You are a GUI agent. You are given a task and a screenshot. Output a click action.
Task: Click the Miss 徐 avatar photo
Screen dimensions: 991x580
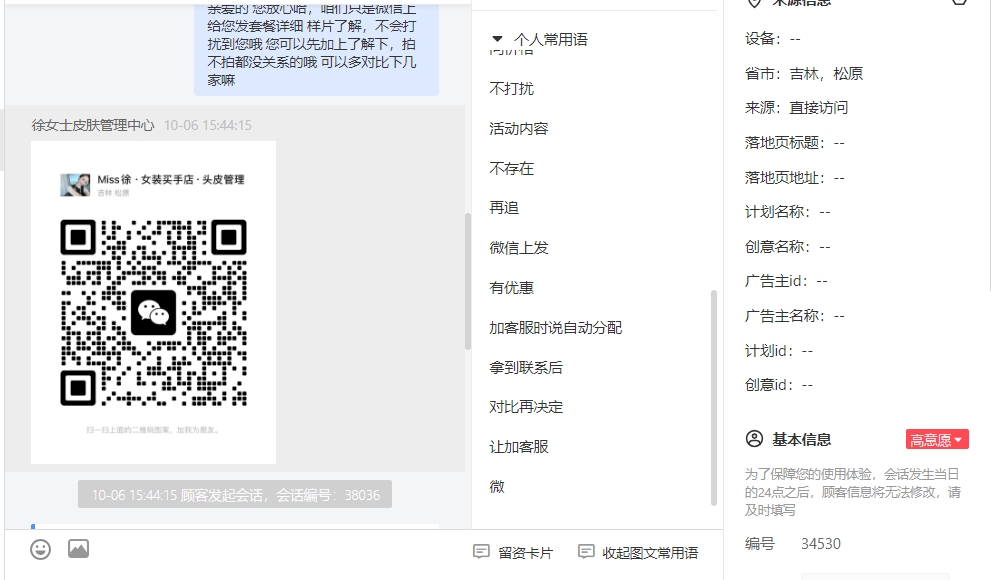tap(75, 185)
